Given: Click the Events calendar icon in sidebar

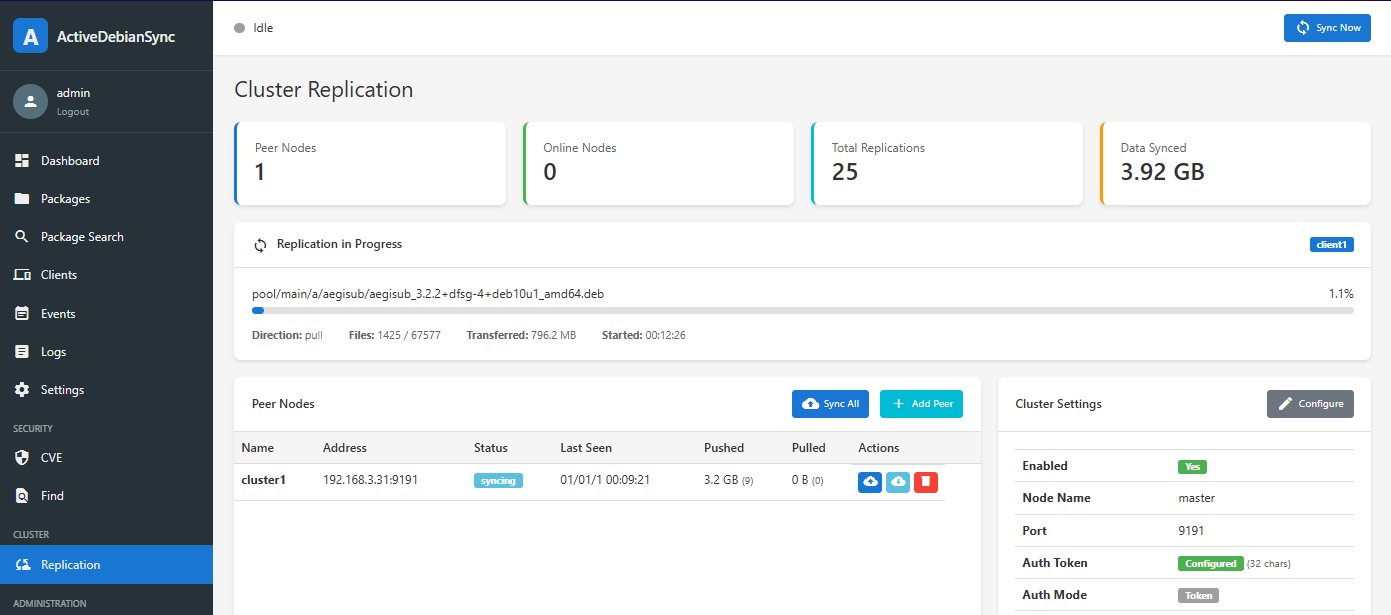Looking at the screenshot, I should [x=22, y=314].
